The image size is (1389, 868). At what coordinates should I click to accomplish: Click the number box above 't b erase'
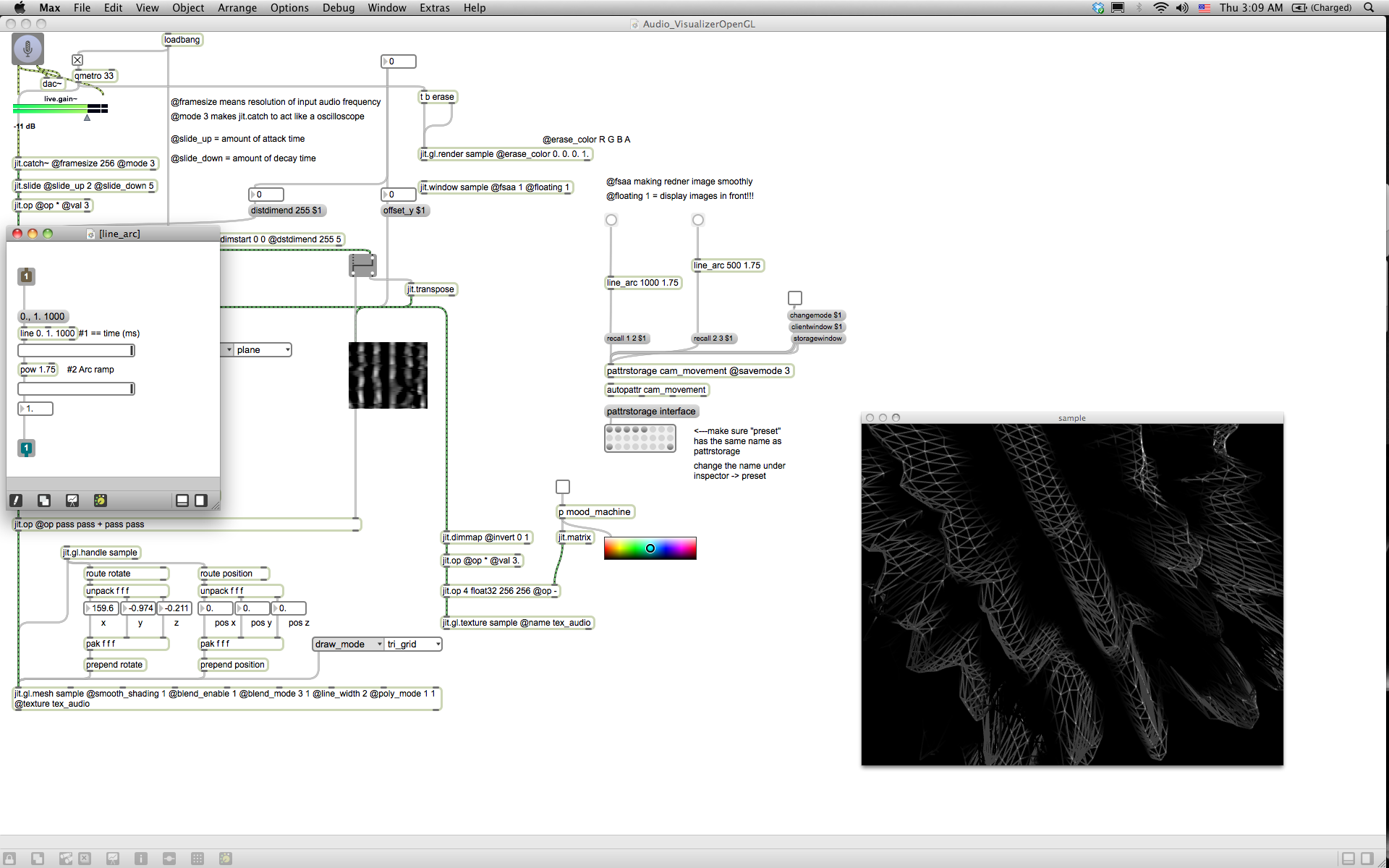click(399, 61)
